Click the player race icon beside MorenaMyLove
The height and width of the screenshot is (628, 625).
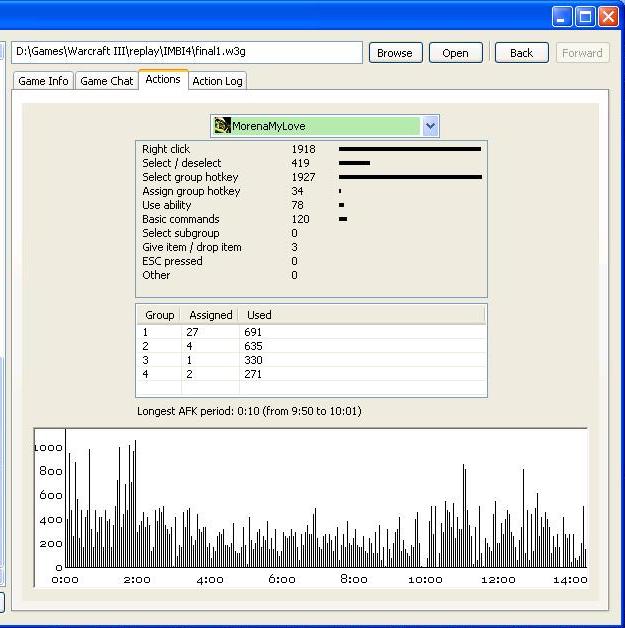click(x=222, y=126)
